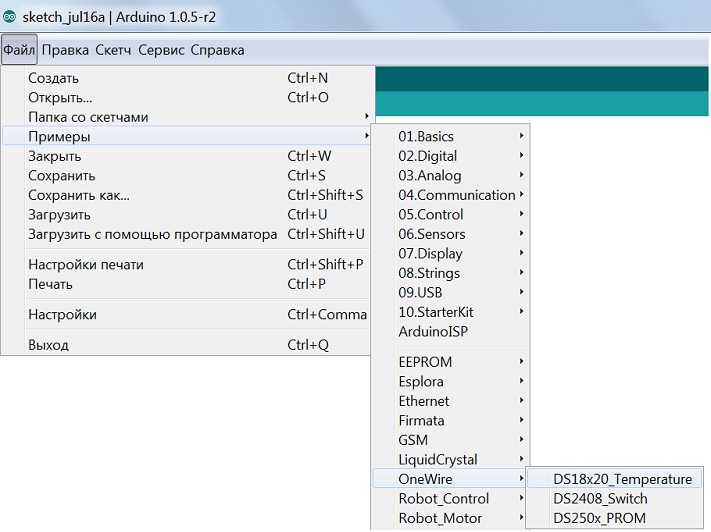
Task: Choose Выход to quit Arduino
Action: pyautogui.click(x=48, y=345)
